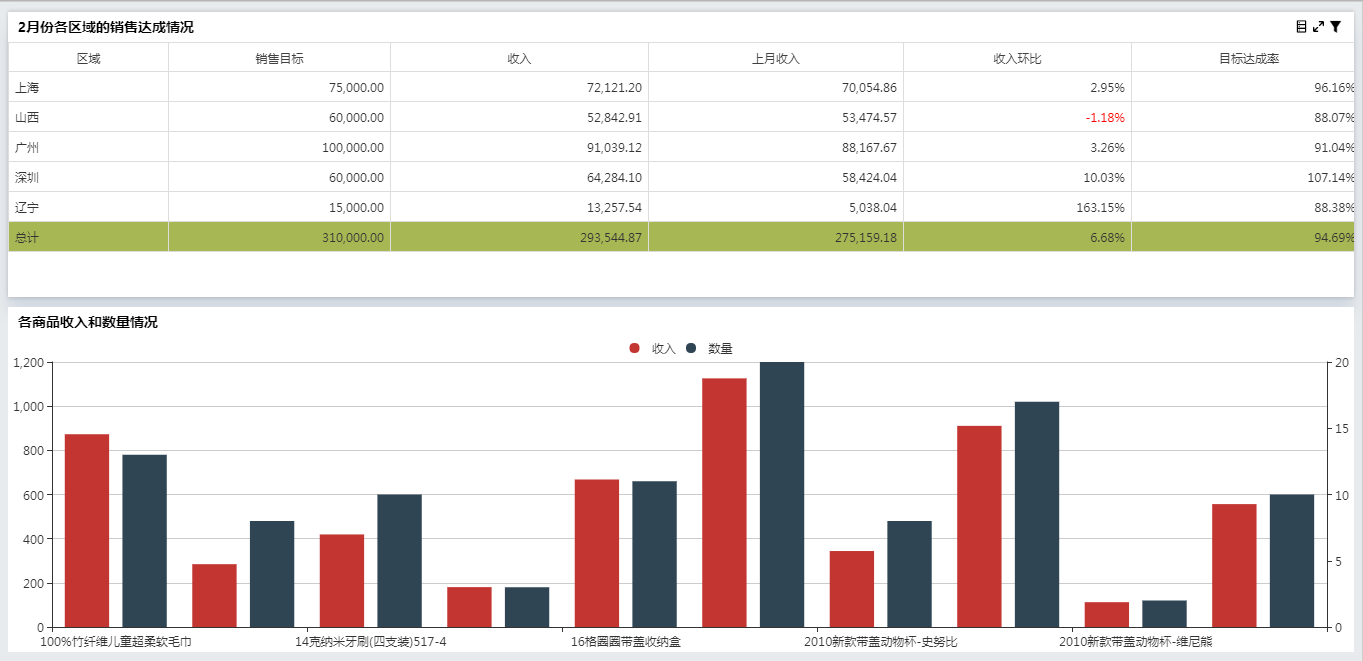Click the 区域 column header
The width and height of the screenshot is (1363, 661).
pos(88,58)
